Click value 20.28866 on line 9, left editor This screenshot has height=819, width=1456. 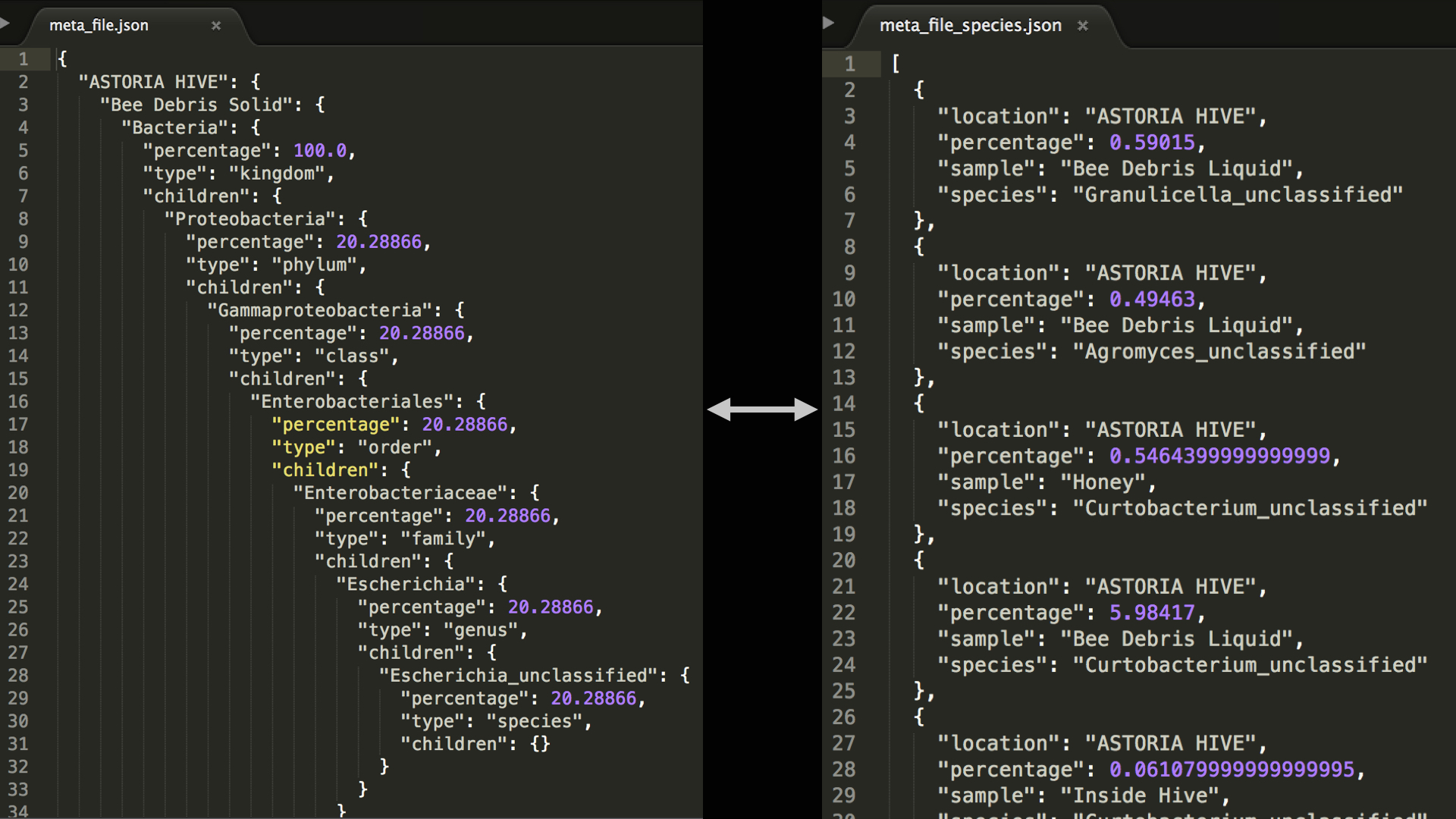(x=378, y=241)
